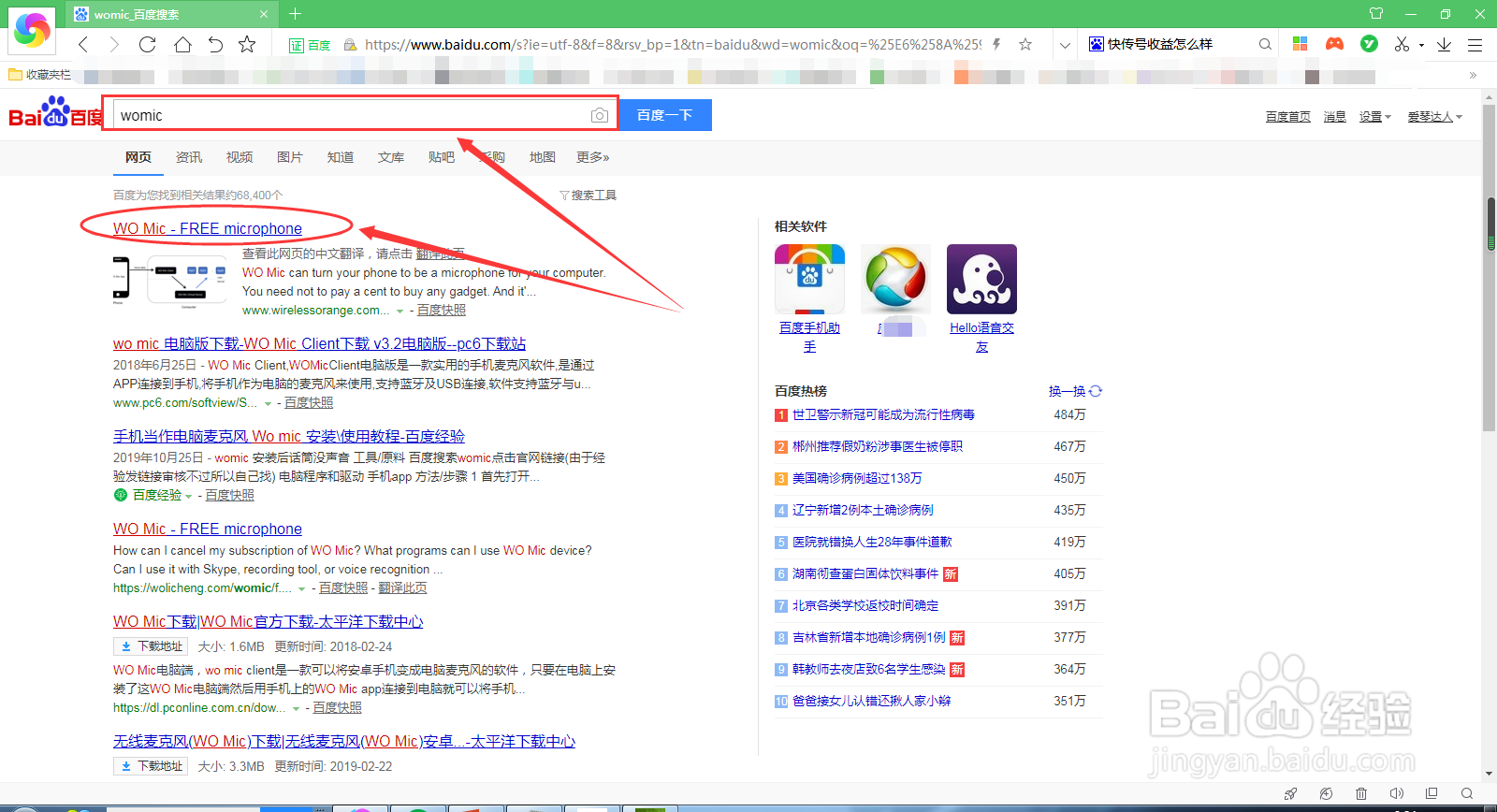Expand bookmarks bar overflow chevron
This screenshot has height=812, width=1497.
click(1473, 75)
